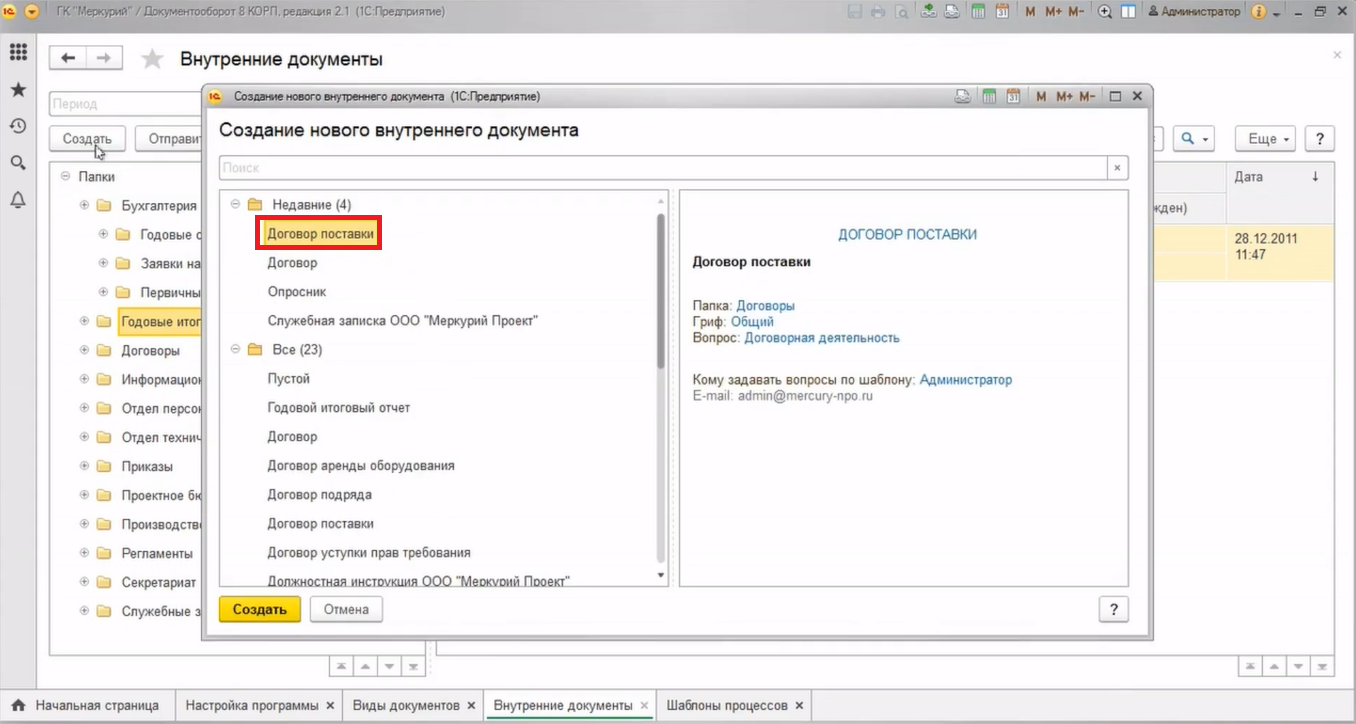
Task: Click the Период filter field
Action: point(126,103)
